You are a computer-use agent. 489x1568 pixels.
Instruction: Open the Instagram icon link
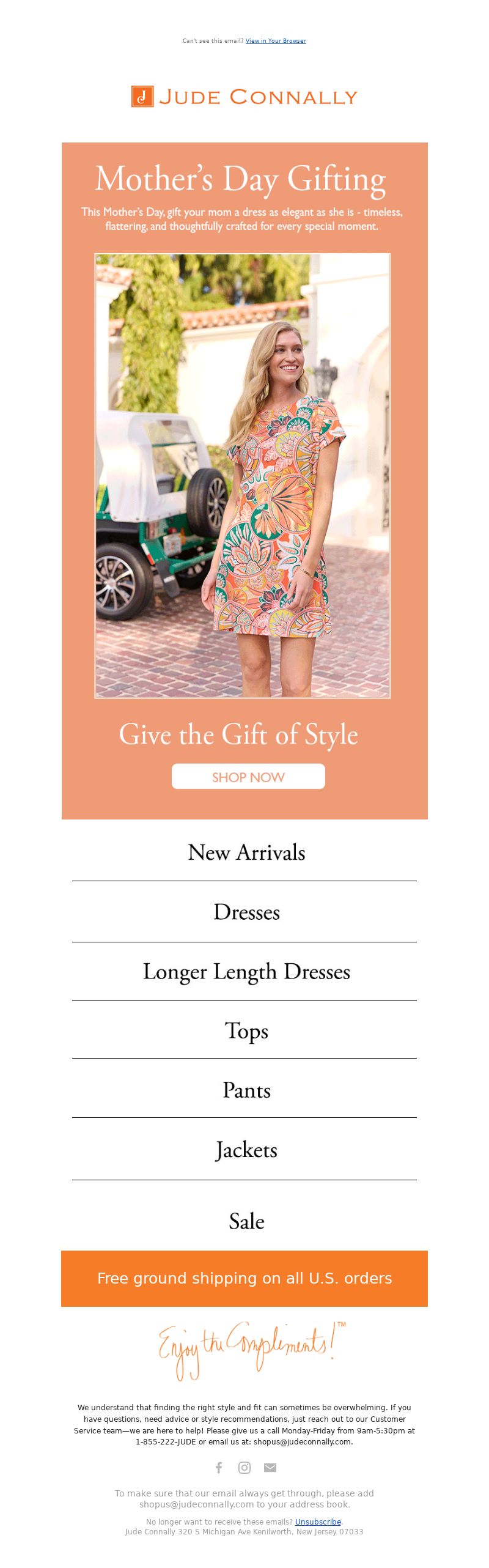[244, 1467]
